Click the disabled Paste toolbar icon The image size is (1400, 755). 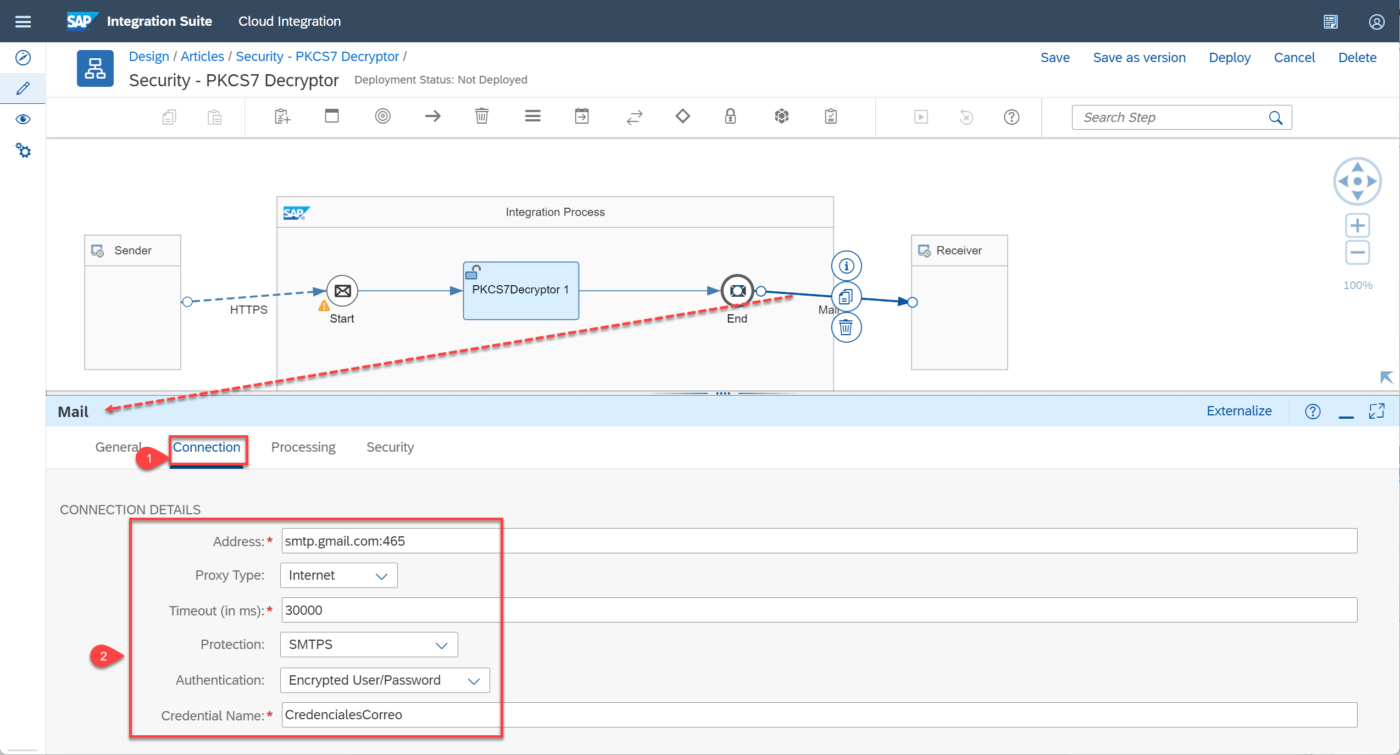tap(215, 117)
